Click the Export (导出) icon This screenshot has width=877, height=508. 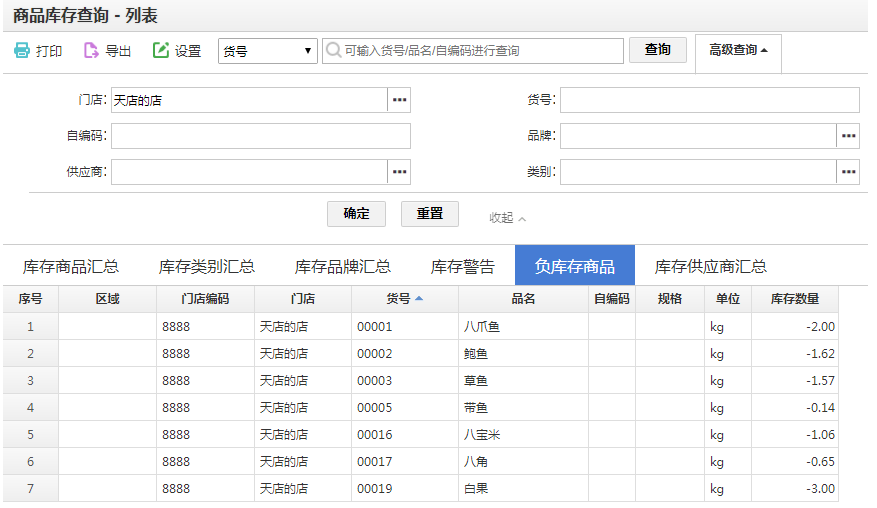pyautogui.click(x=91, y=51)
